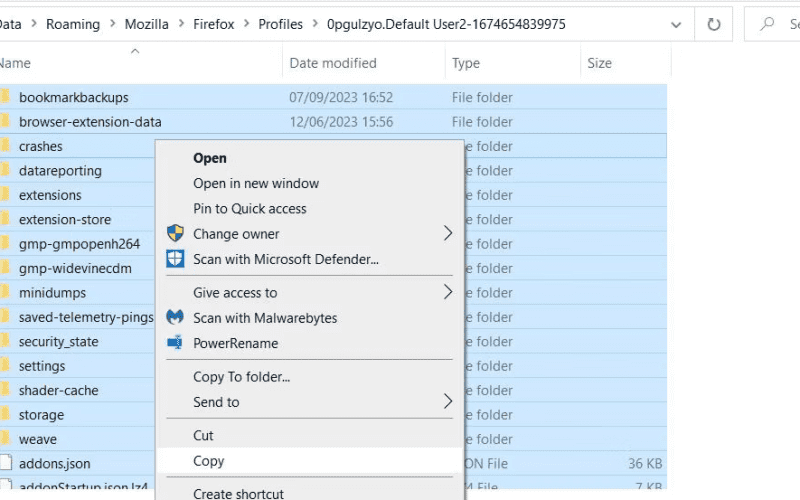The width and height of the screenshot is (800, 500).
Task: Sort by Size column header
Action: (x=599, y=63)
